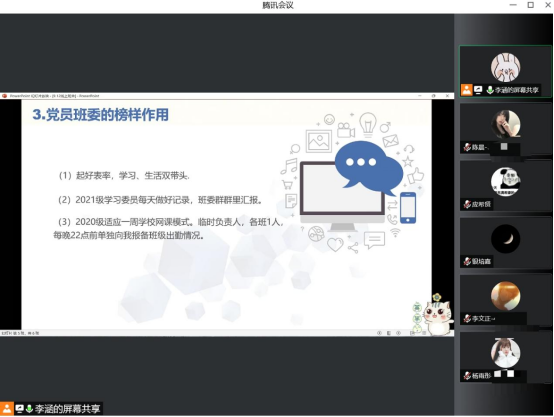Click the orange person icon in bottom-left label
The height and width of the screenshot is (417, 554).
[7, 409]
